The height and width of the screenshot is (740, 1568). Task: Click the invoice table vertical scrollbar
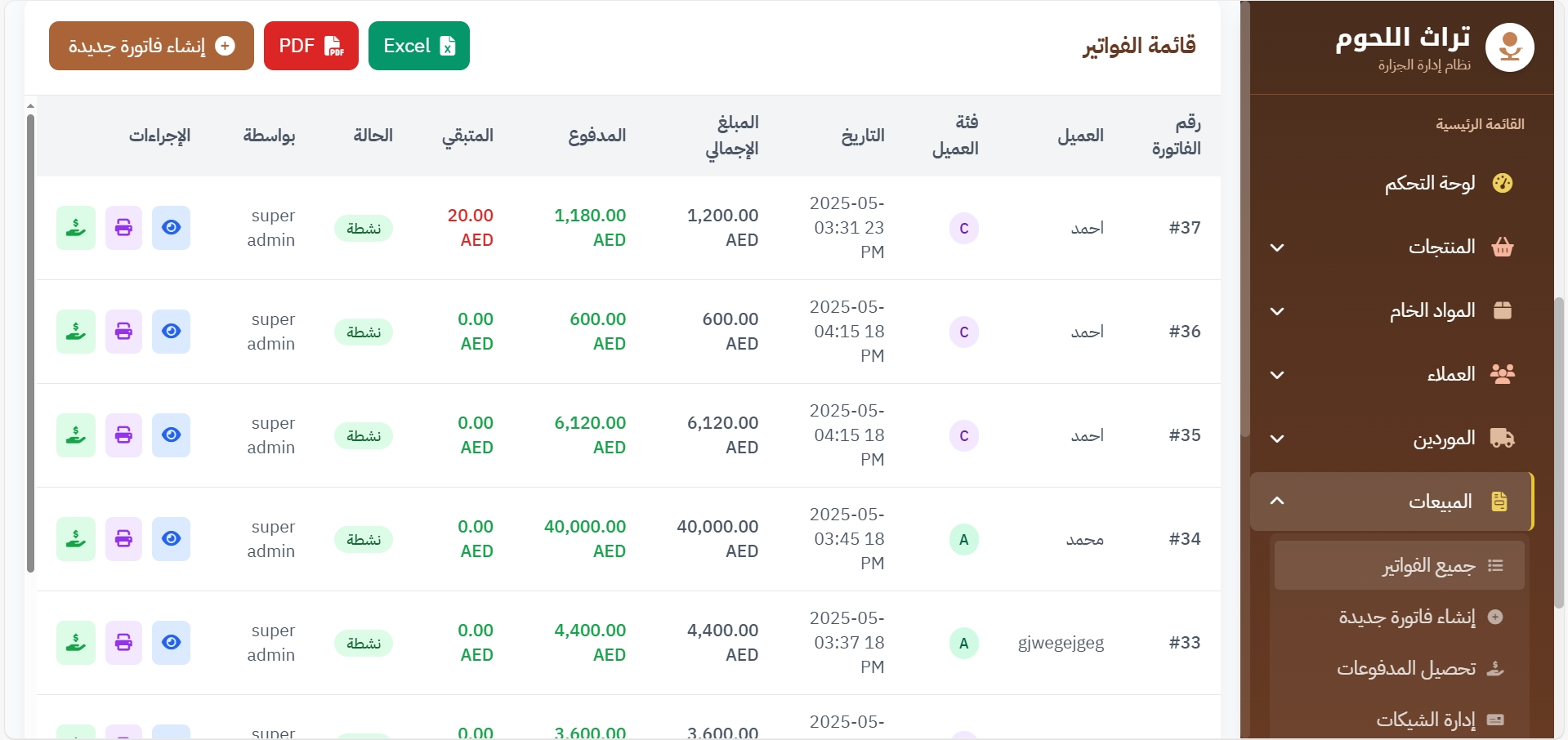click(x=30, y=343)
